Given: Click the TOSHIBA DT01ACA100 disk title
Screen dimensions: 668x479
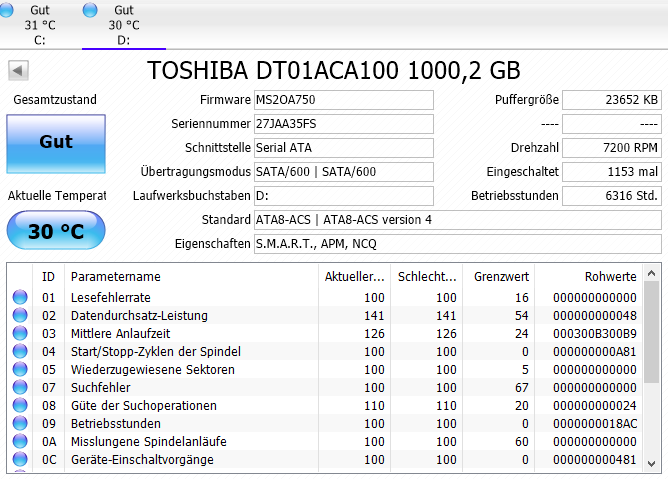Looking at the screenshot, I should tap(334, 70).
